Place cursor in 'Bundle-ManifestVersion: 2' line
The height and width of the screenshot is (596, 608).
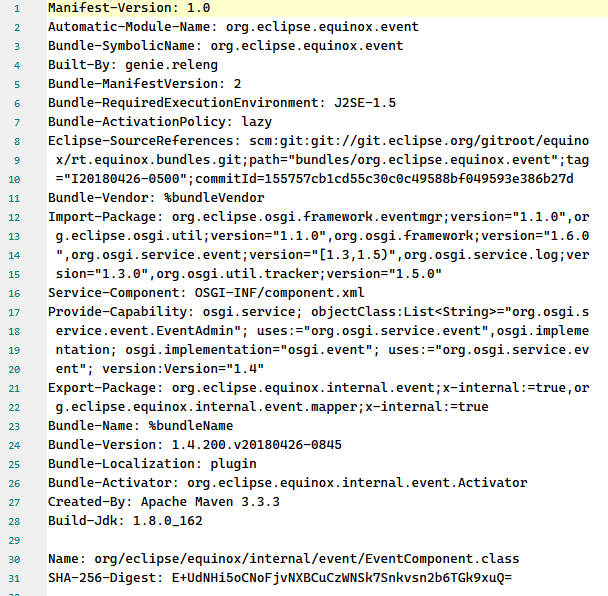[145, 84]
